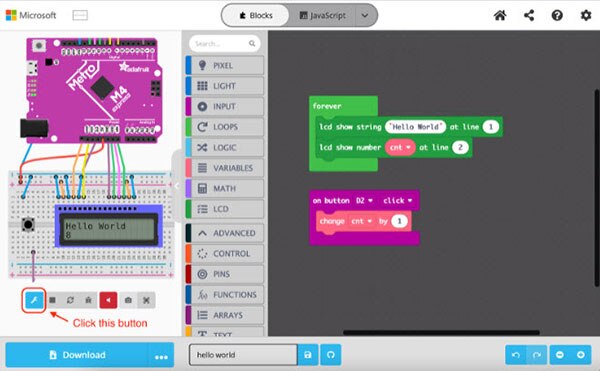Click the 'by 1' value in change block
600x371 pixels.
[399, 221]
